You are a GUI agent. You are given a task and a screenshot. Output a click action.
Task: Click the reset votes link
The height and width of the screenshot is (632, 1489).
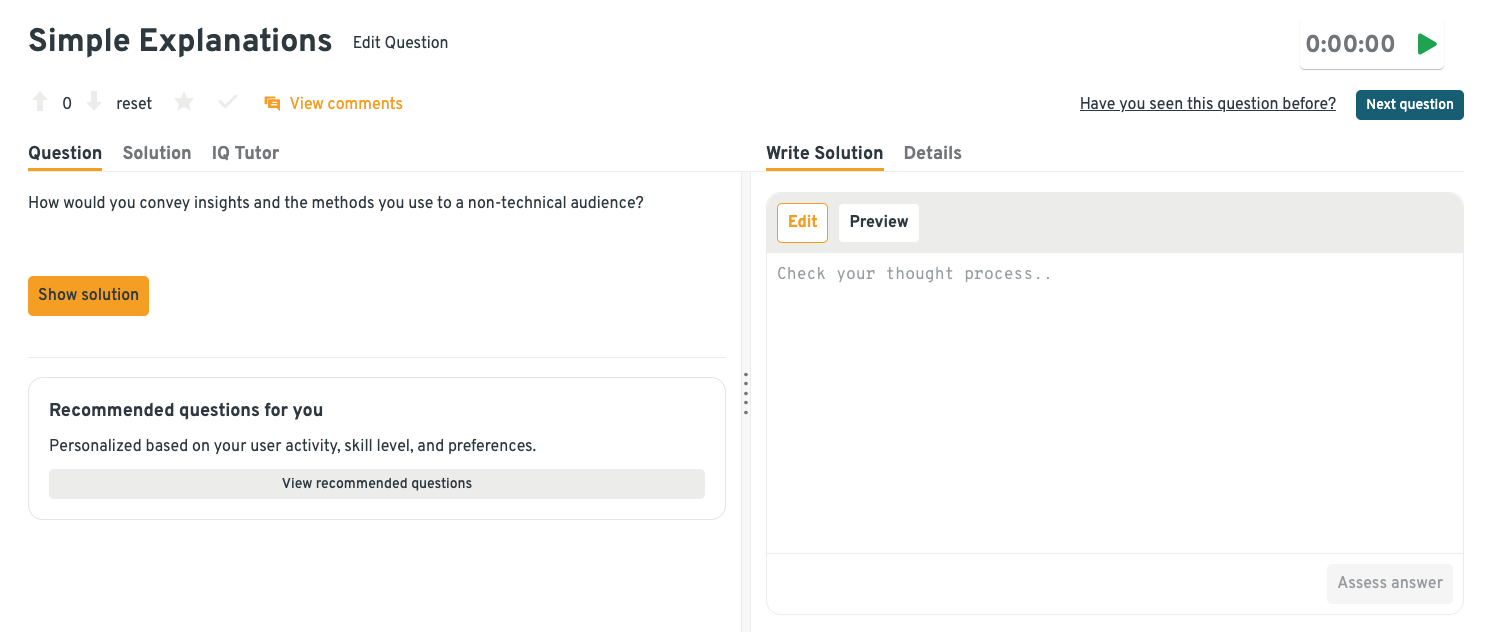click(134, 103)
